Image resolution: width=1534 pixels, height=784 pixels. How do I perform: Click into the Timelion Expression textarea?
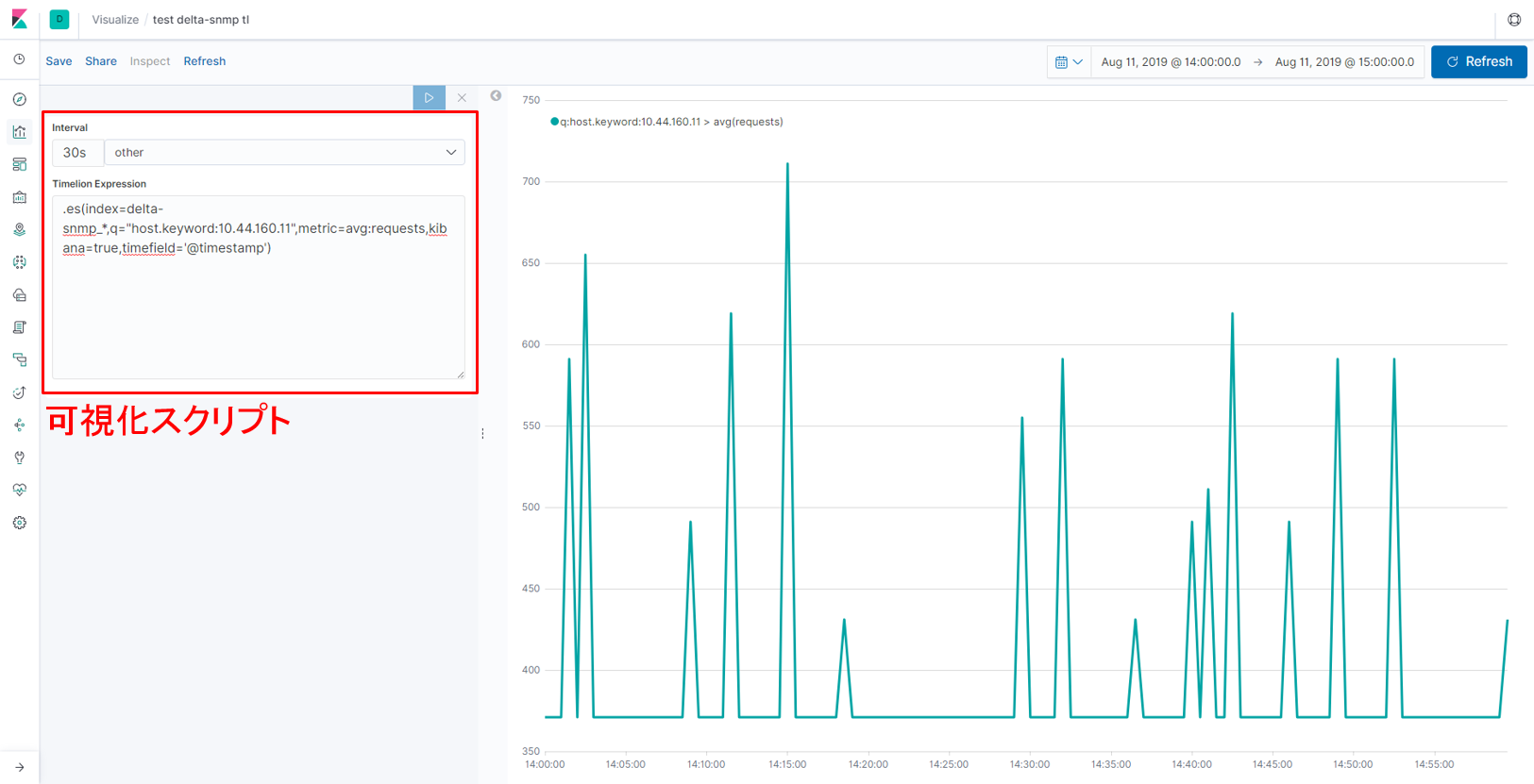259,287
